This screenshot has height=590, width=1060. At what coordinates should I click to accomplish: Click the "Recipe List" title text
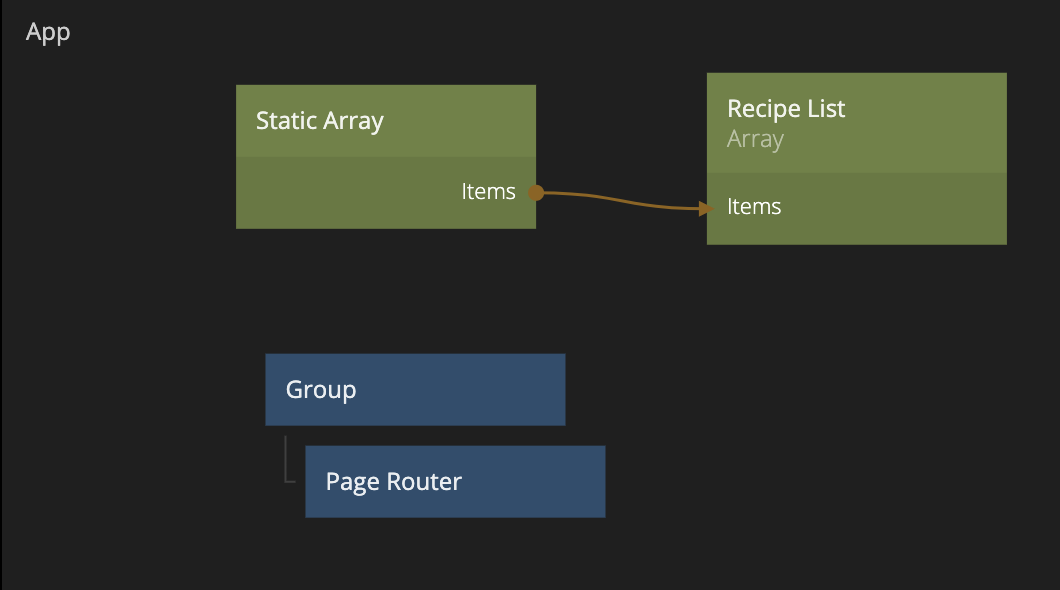(x=786, y=108)
